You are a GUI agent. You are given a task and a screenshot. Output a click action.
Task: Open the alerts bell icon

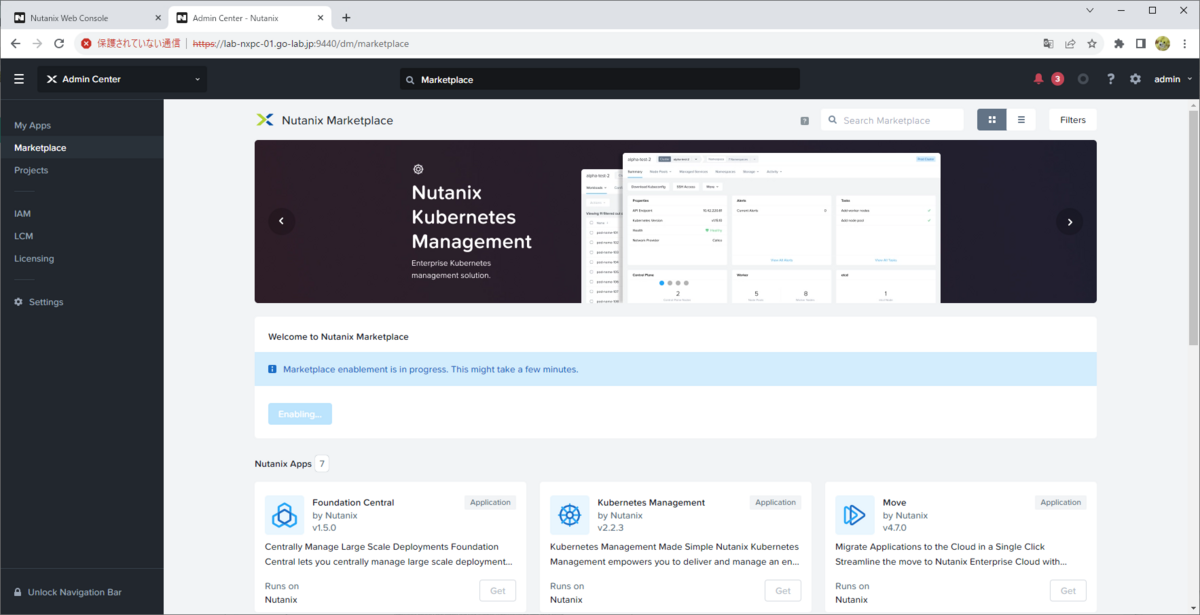1038,79
